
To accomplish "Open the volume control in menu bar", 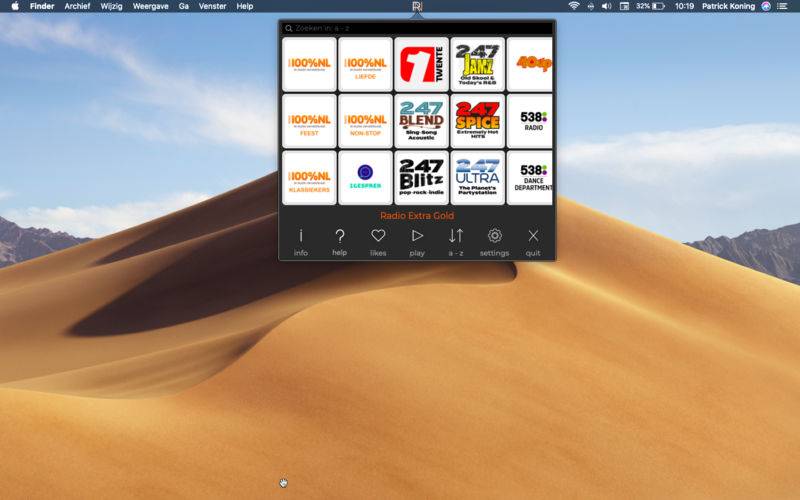I will 607,6.
